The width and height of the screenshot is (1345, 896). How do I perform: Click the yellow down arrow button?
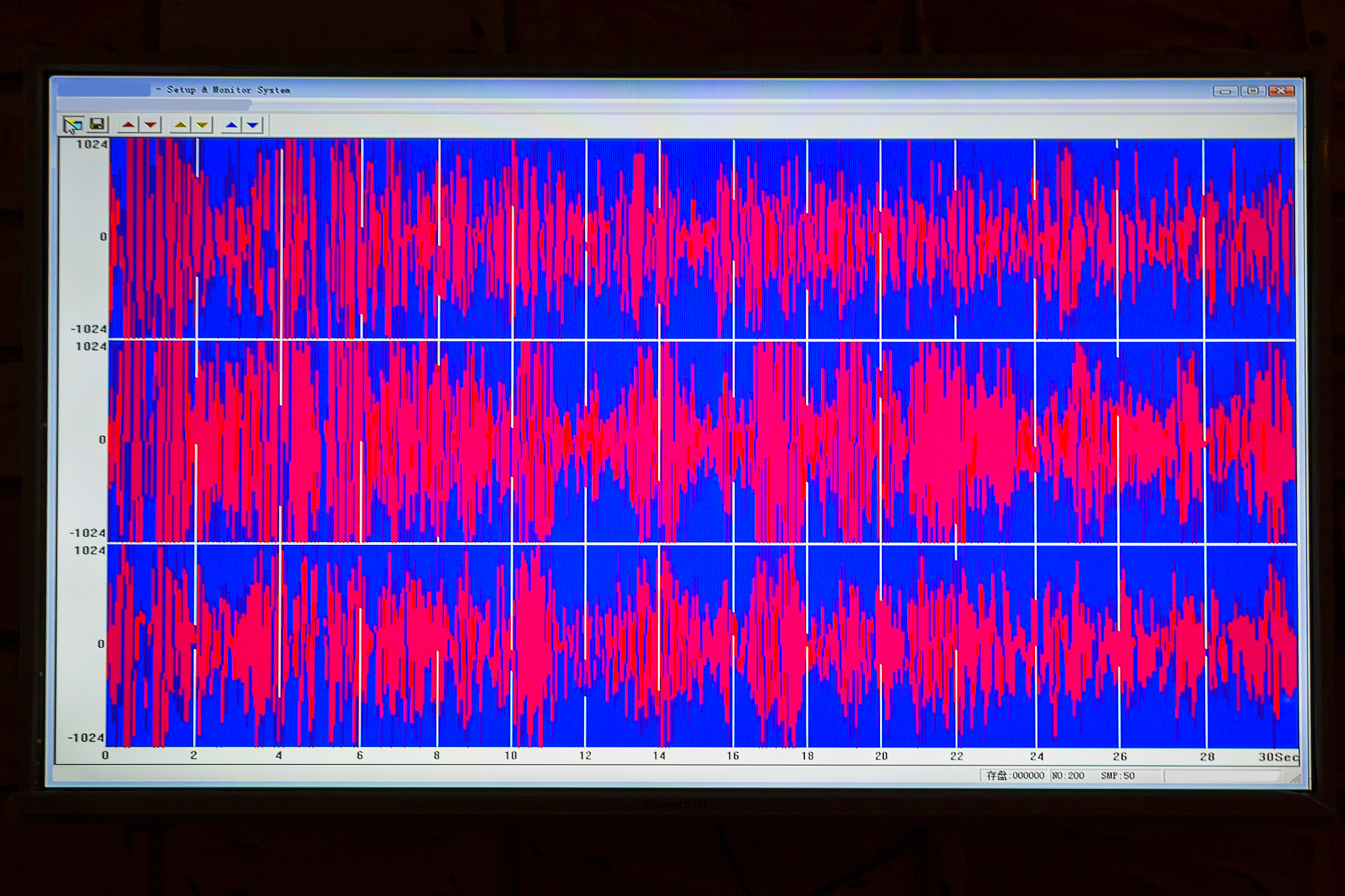pos(202,125)
